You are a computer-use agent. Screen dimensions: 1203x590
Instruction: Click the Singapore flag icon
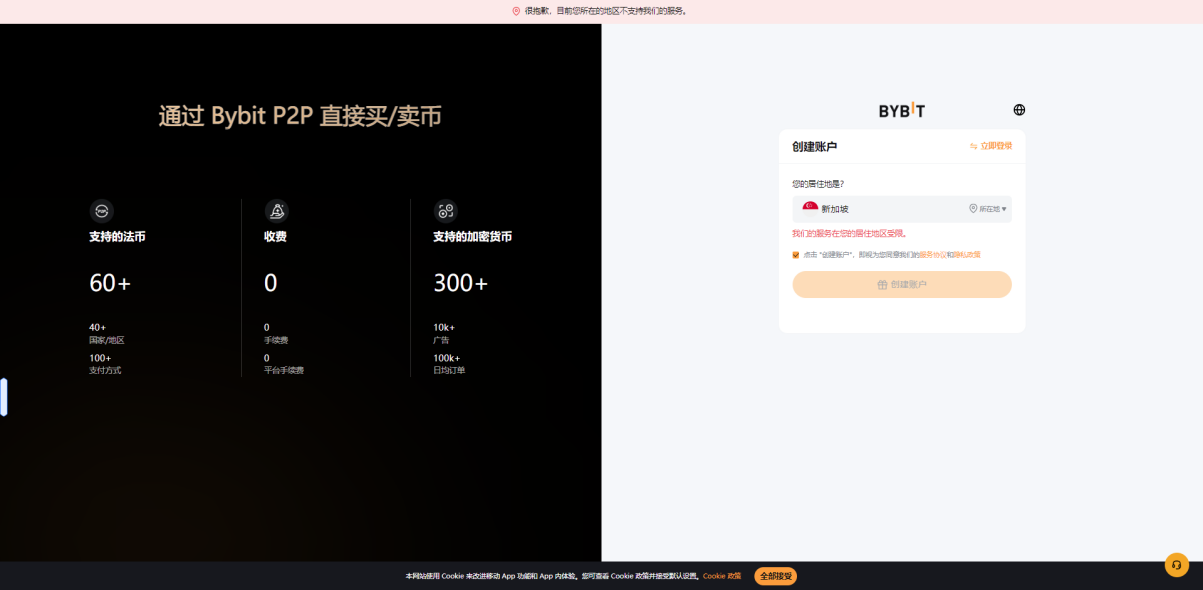tap(810, 208)
